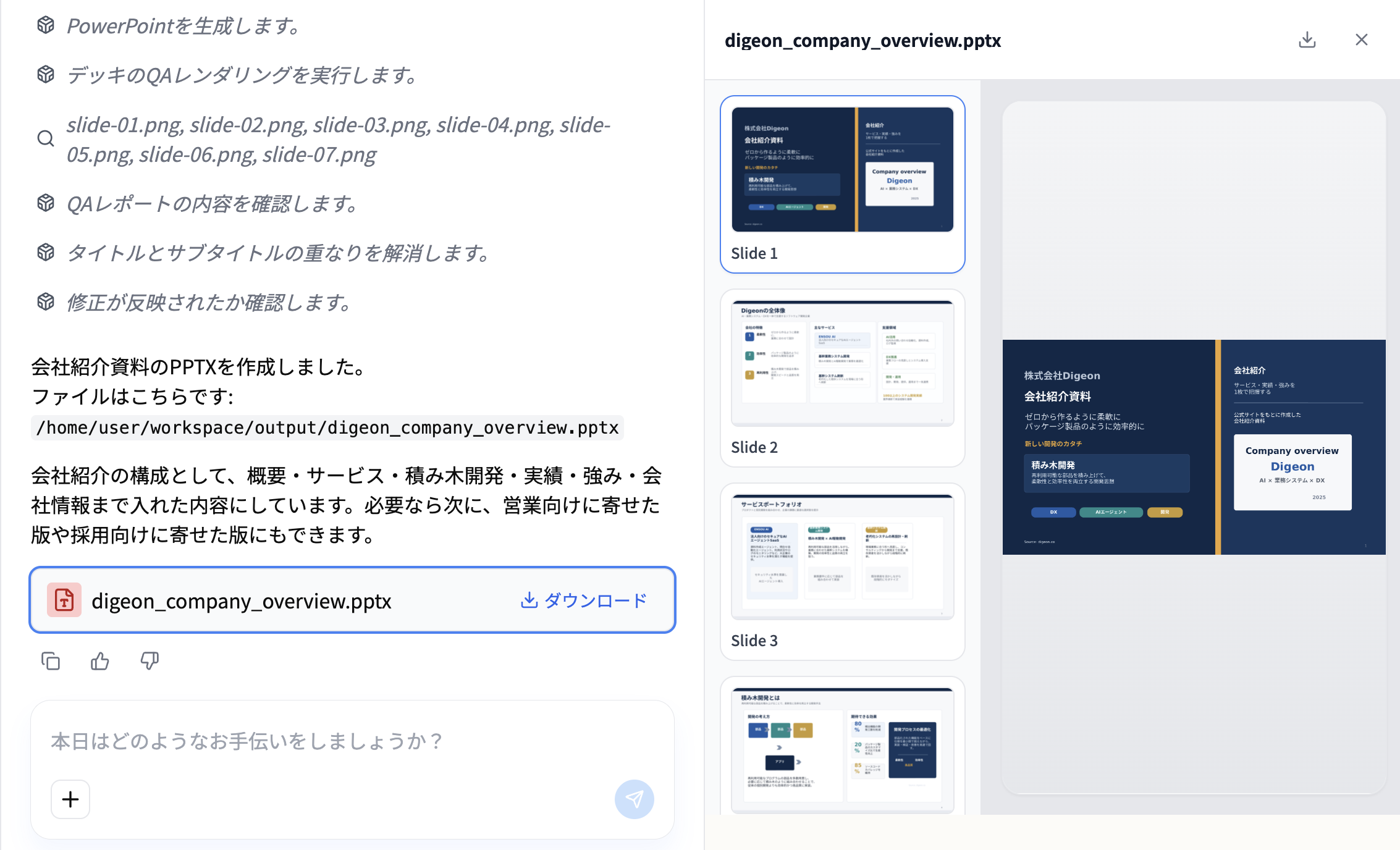Viewport: 1400px width, 850px height.
Task: Click the cube icon beside PowerPointを生成します
Action: [x=46, y=25]
